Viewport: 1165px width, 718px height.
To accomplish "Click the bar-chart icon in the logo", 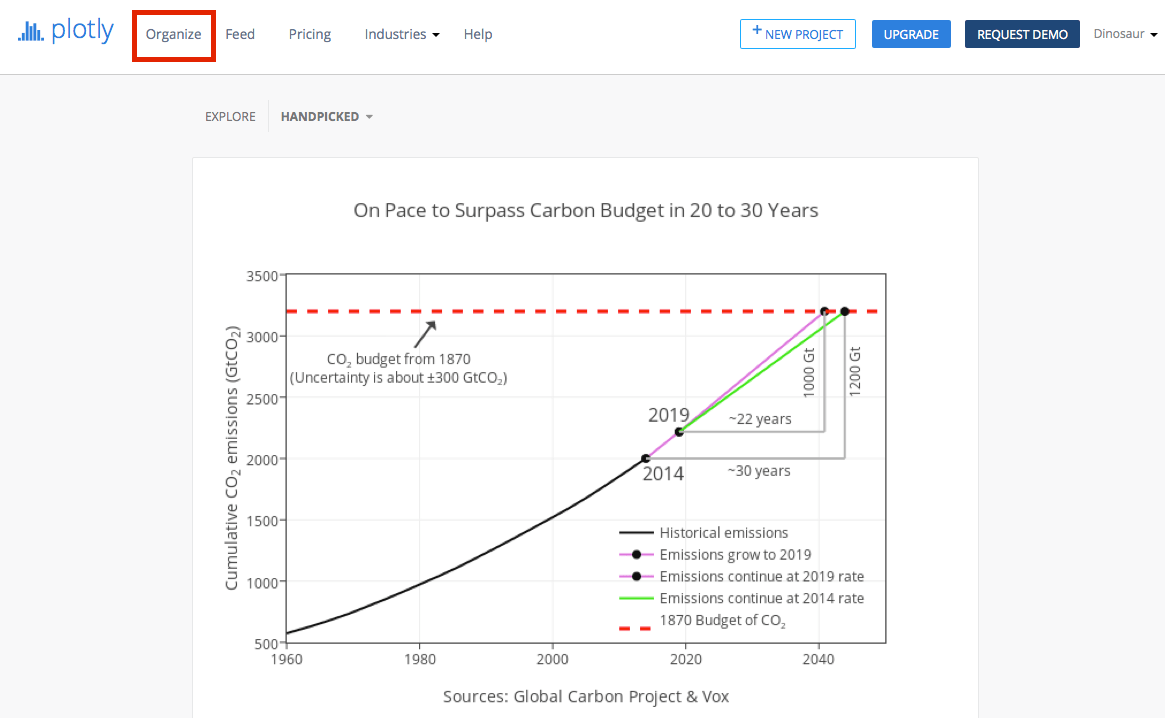I will click(x=30, y=30).
